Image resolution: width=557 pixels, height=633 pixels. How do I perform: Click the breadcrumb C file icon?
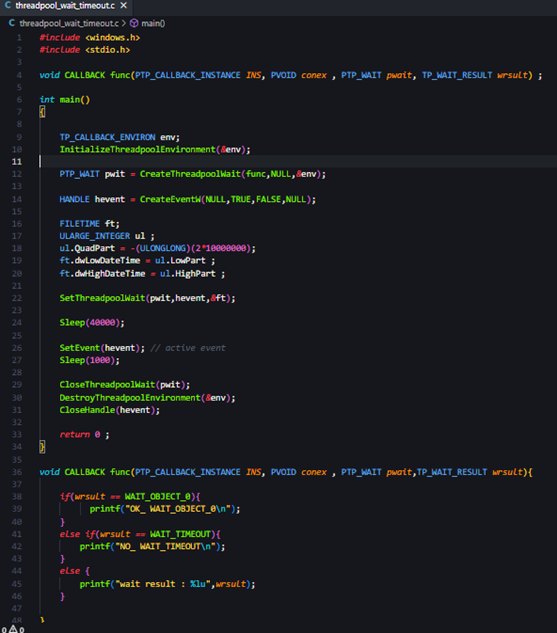tap(12, 23)
